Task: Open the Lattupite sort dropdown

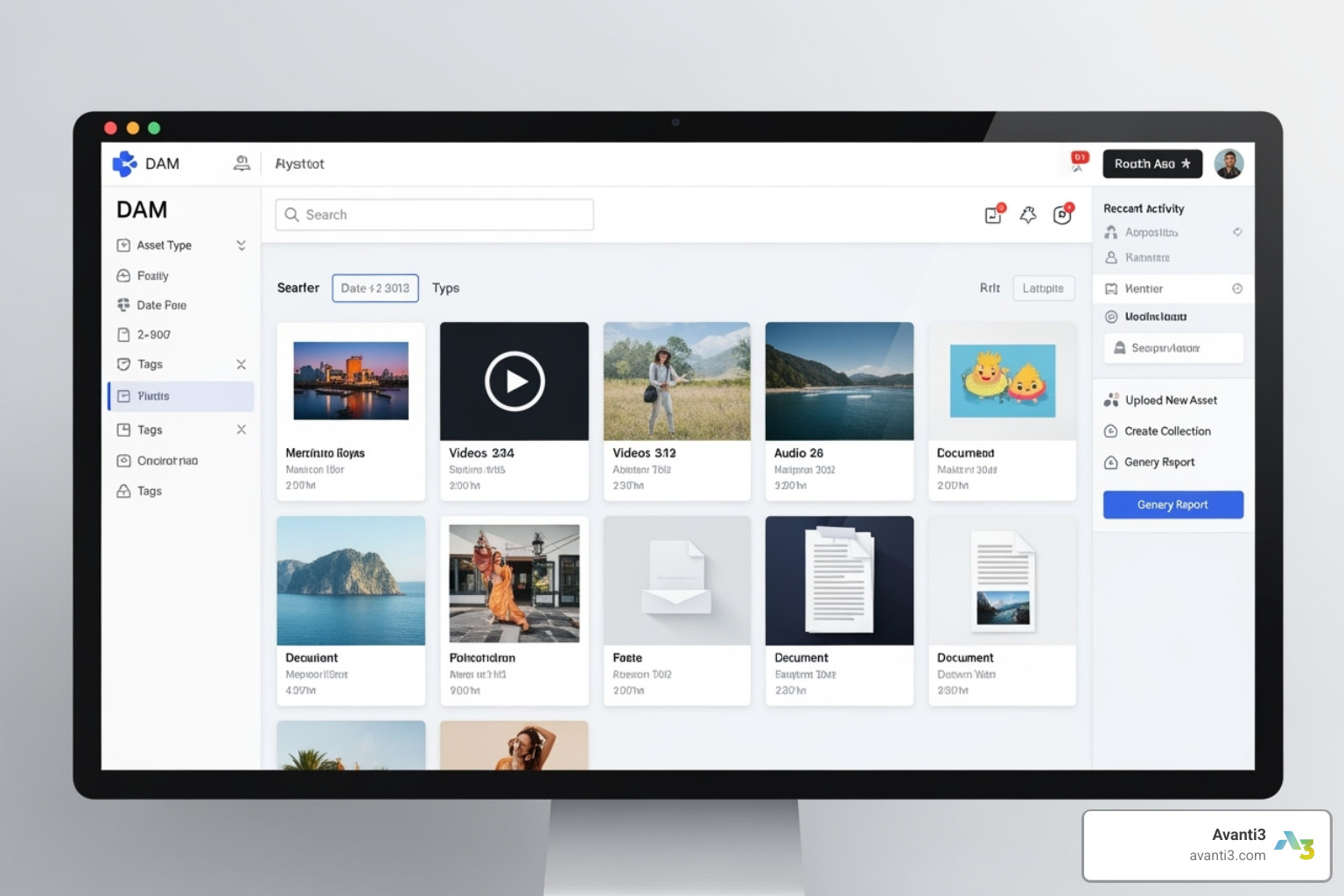Action: pos(1043,288)
